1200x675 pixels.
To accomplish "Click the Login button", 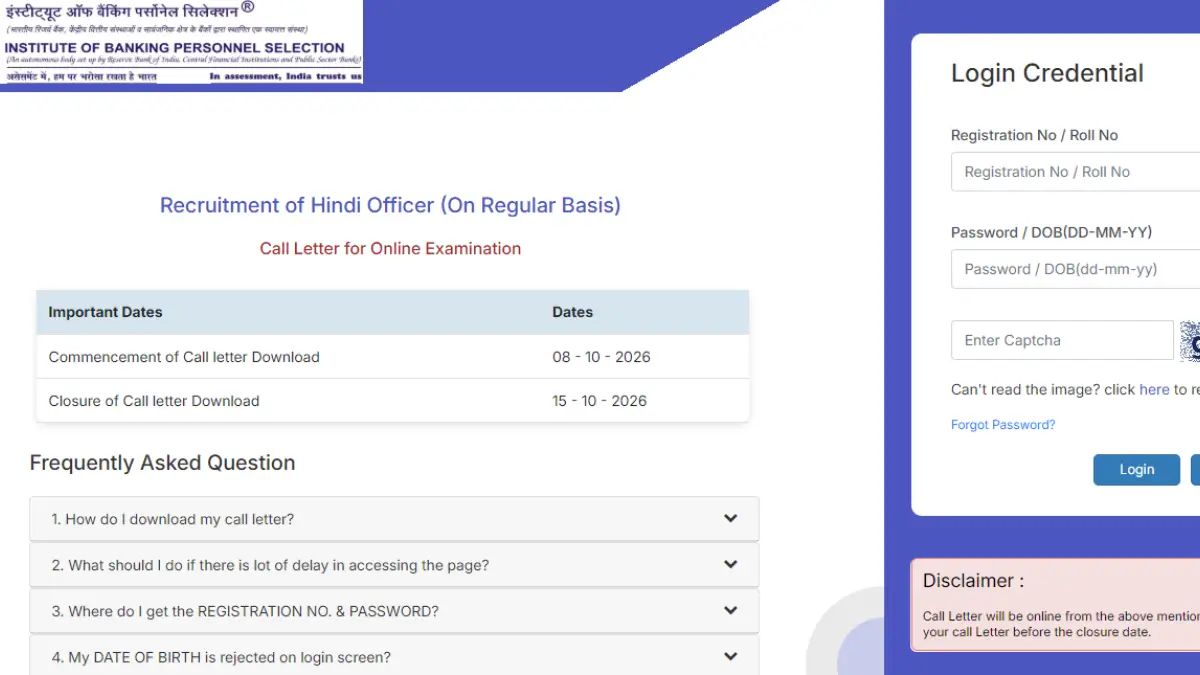I will point(1136,469).
